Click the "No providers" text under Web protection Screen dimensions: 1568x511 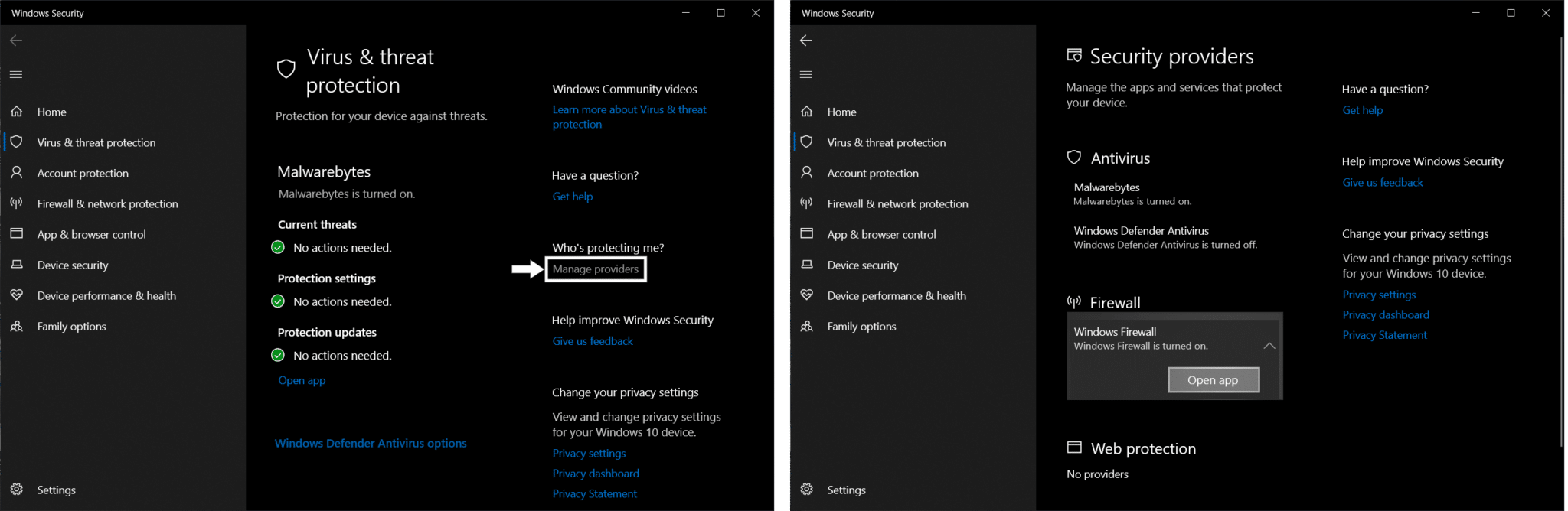(1097, 474)
